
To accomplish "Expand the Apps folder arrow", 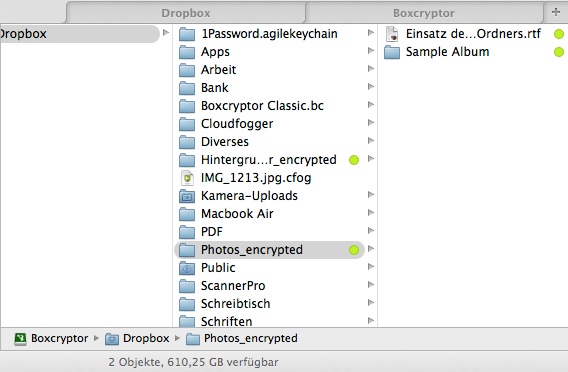I will [x=371, y=50].
